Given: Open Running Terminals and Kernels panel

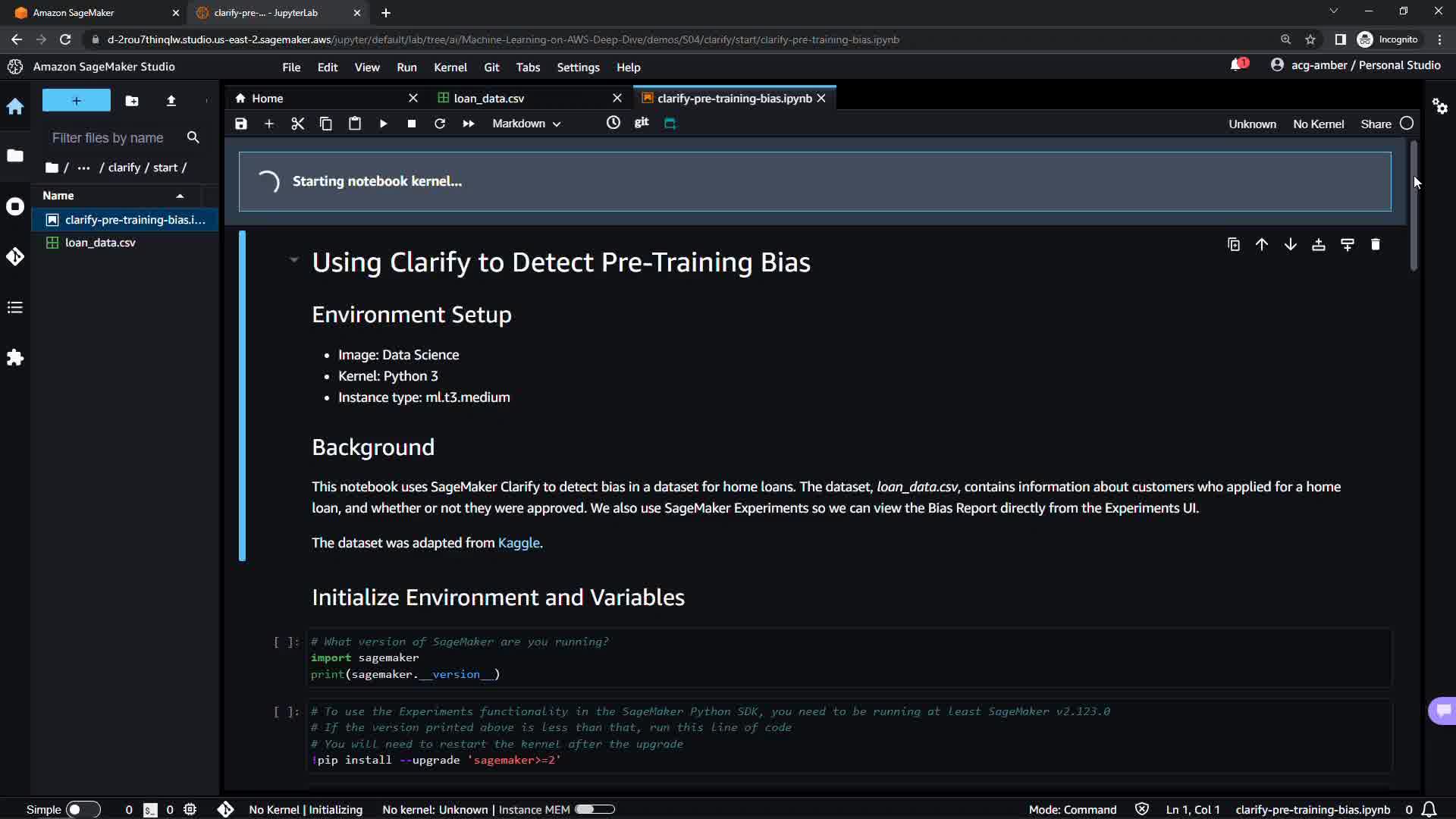Looking at the screenshot, I should coord(15,207).
